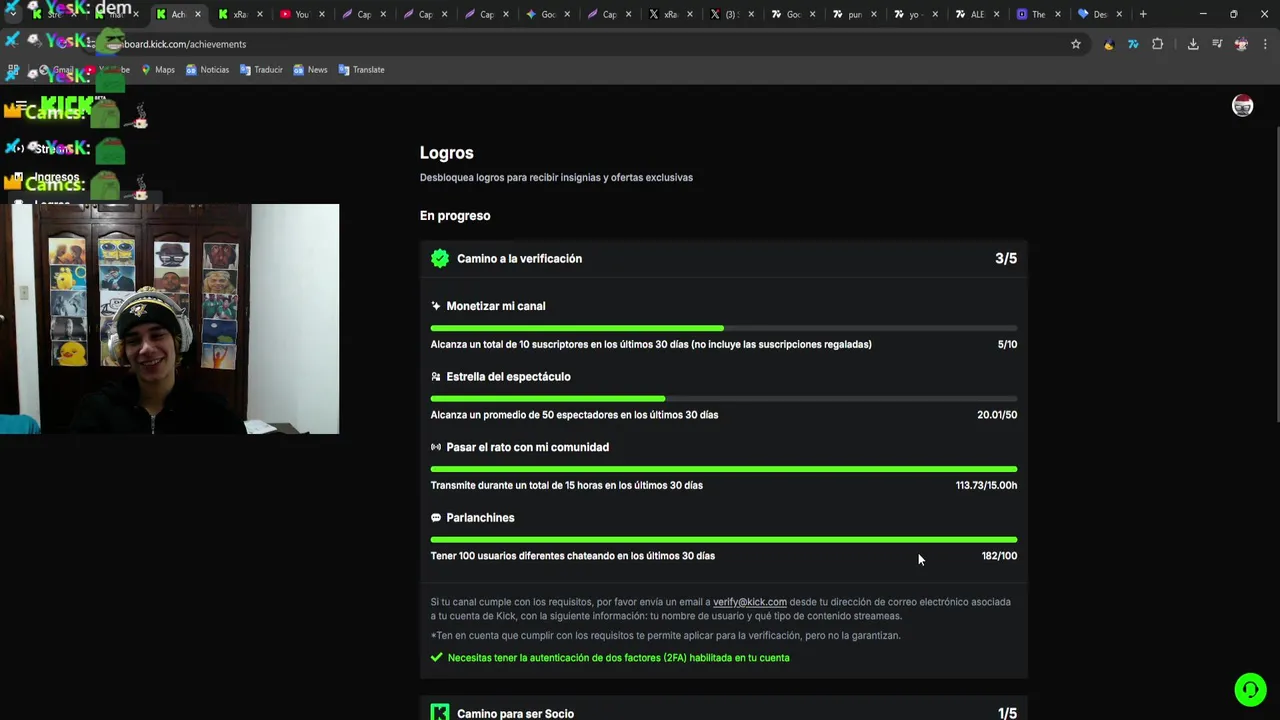This screenshot has width=1280, height=720.
Task: Open Chrome downloads icon
Action: [1193, 44]
